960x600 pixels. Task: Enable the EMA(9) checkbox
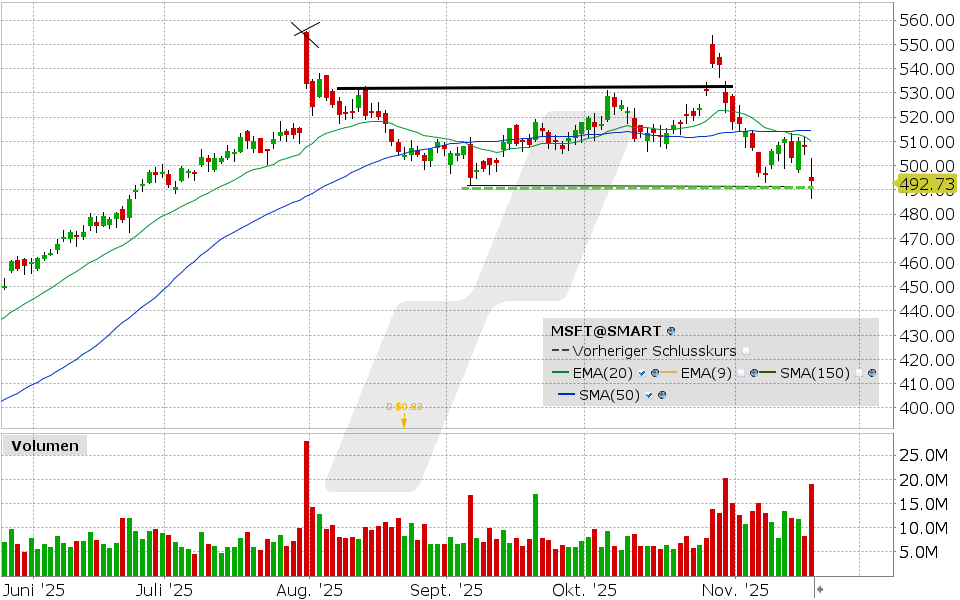pyautogui.click(x=741, y=374)
